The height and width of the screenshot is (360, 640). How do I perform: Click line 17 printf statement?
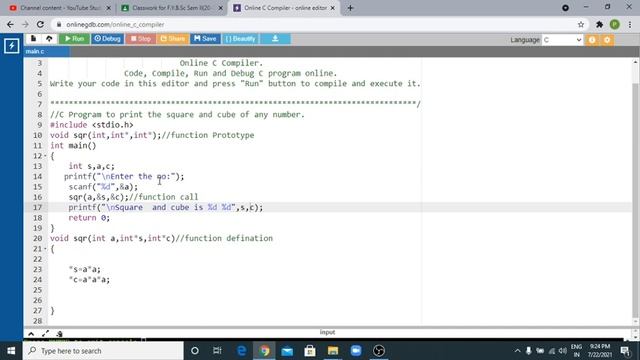(166, 207)
